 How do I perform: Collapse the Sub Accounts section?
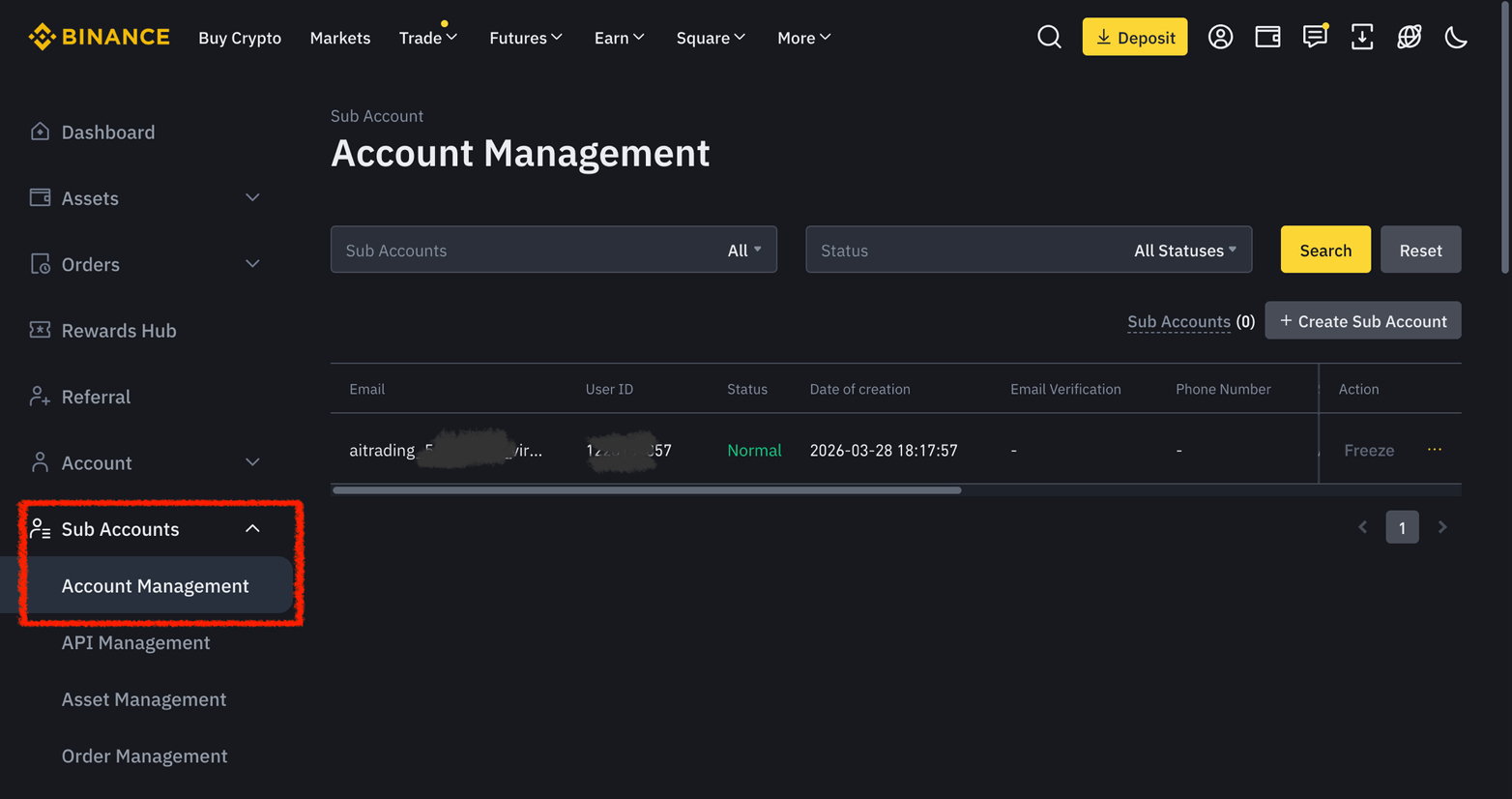click(x=252, y=528)
